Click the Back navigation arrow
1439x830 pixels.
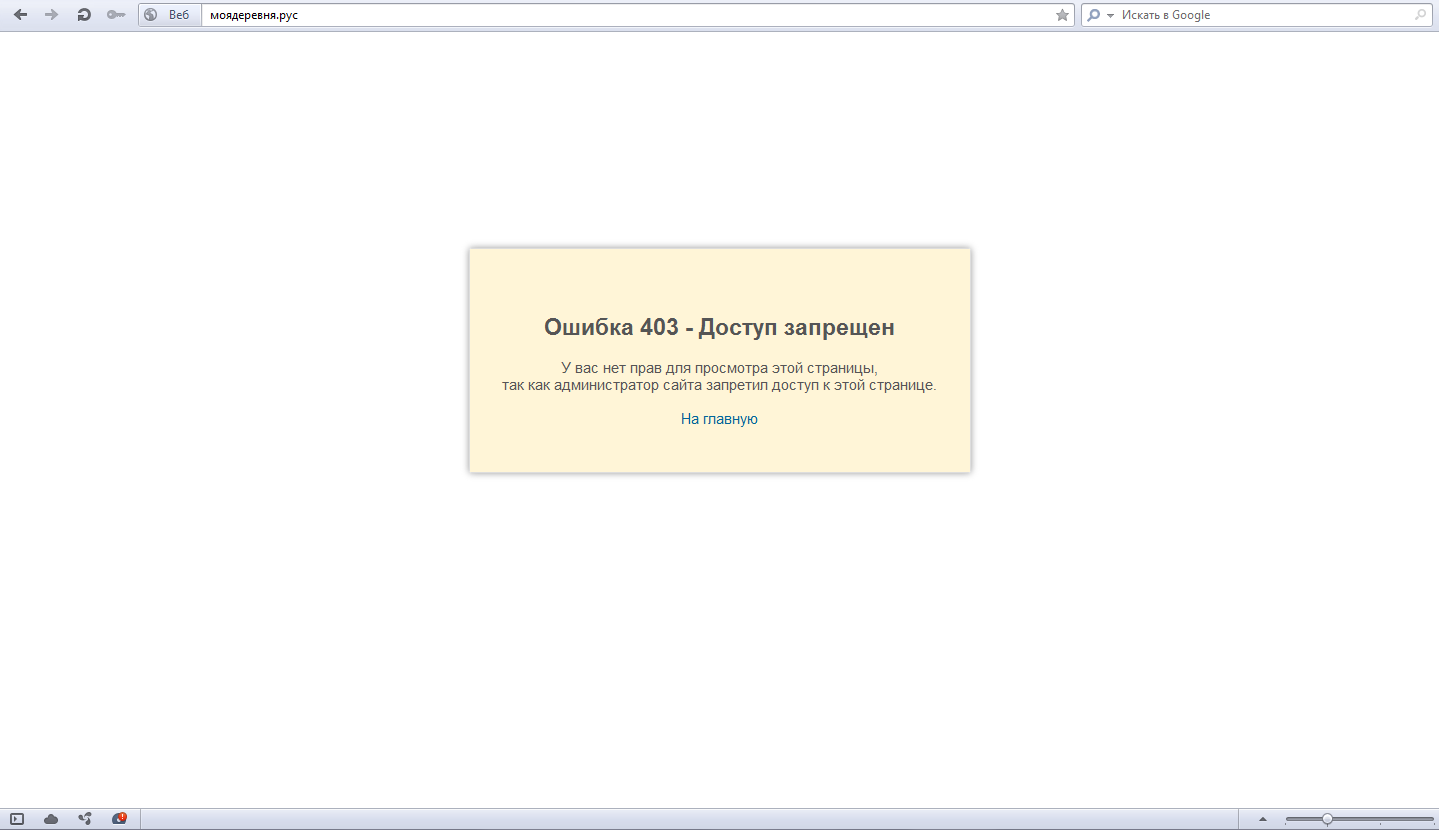(x=20, y=15)
